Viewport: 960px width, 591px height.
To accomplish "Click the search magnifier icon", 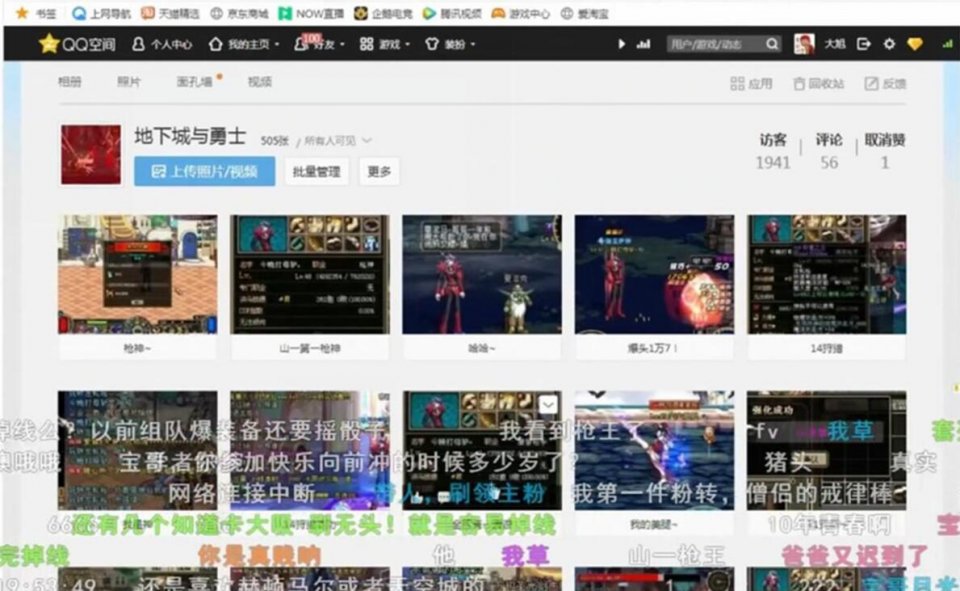I will pos(772,44).
